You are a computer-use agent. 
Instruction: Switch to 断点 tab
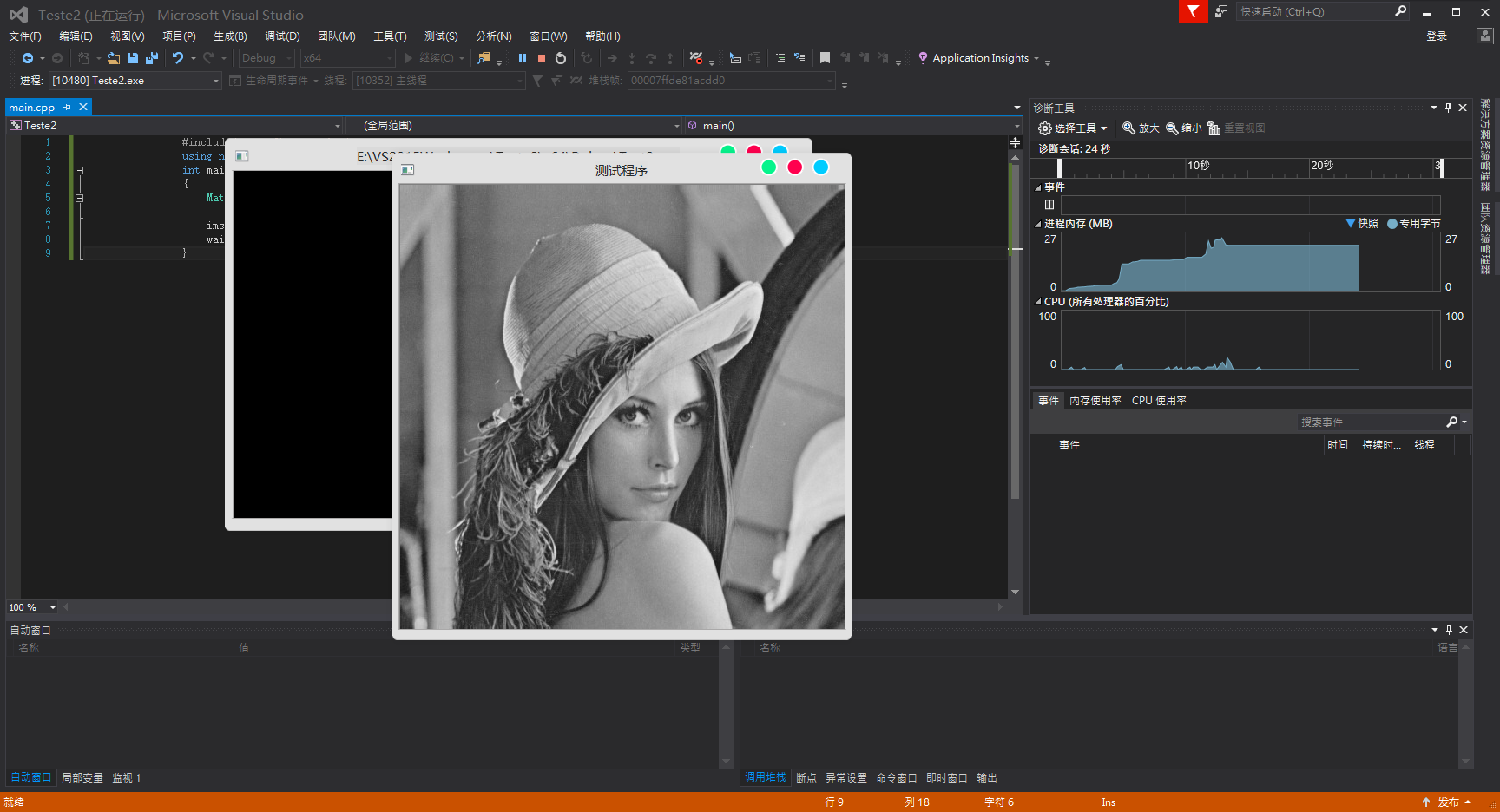coord(806,778)
